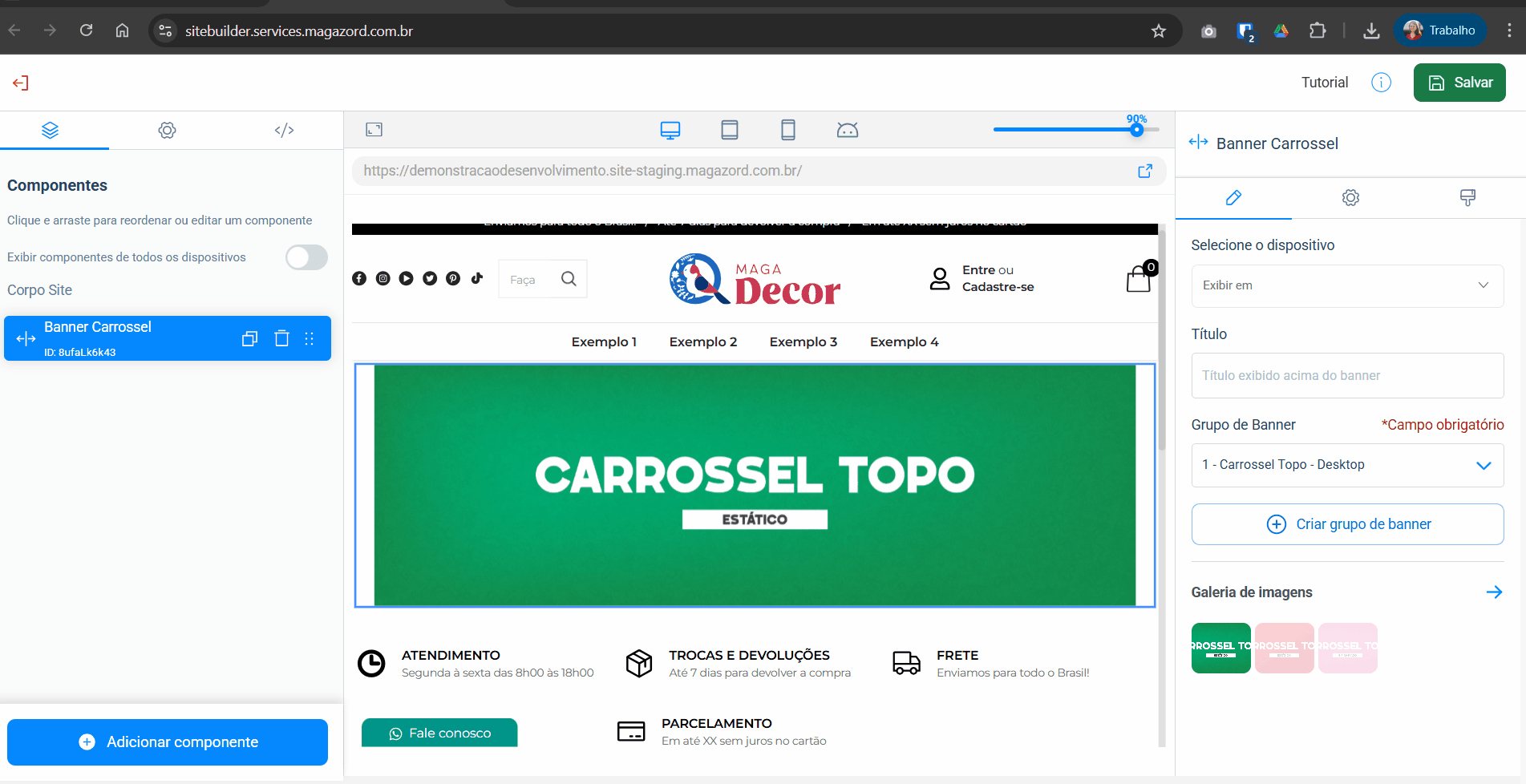This screenshot has height=784, width=1526.
Task: Click the Frete truck icon
Action: point(907,663)
